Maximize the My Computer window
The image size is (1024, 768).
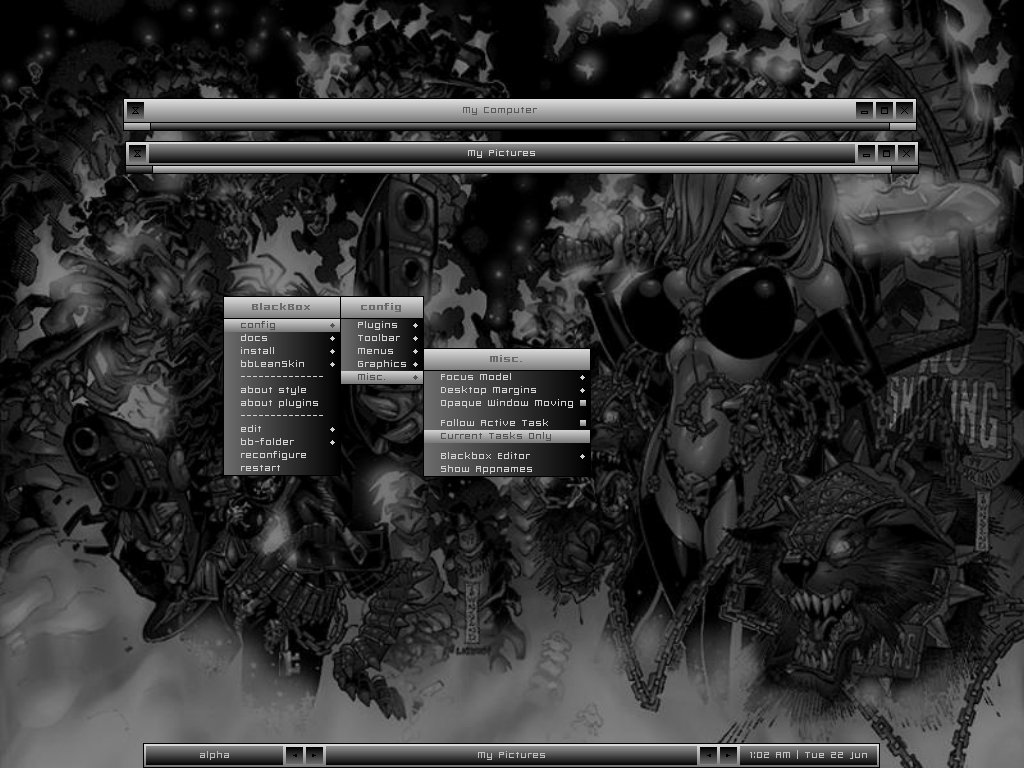[884, 110]
